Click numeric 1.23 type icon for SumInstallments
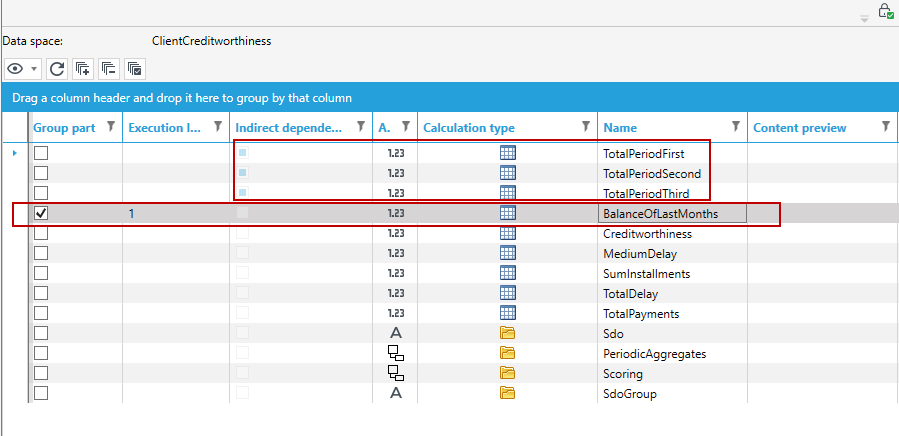The height and width of the screenshot is (436, 899). (x=396, y=274)
